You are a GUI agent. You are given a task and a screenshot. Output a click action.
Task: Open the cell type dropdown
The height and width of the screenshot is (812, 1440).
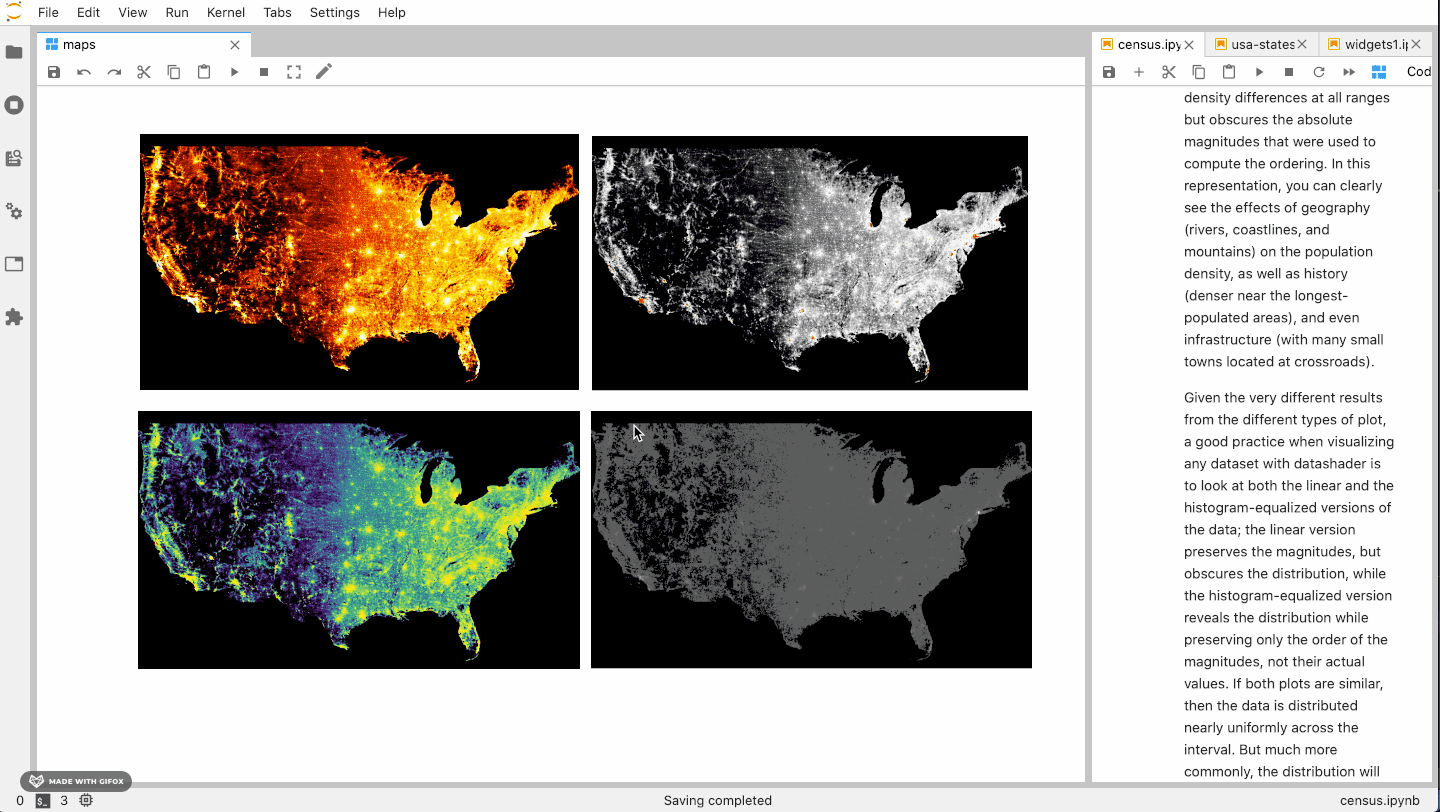(1418, 72)
